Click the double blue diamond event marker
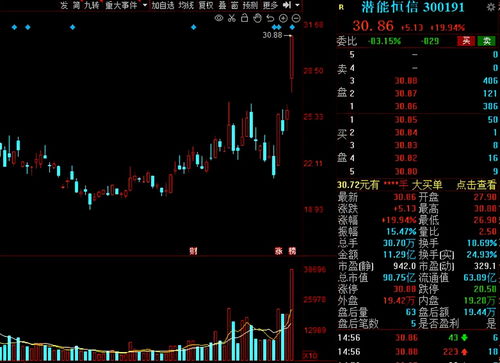500x363 pixels. point(276,27)
